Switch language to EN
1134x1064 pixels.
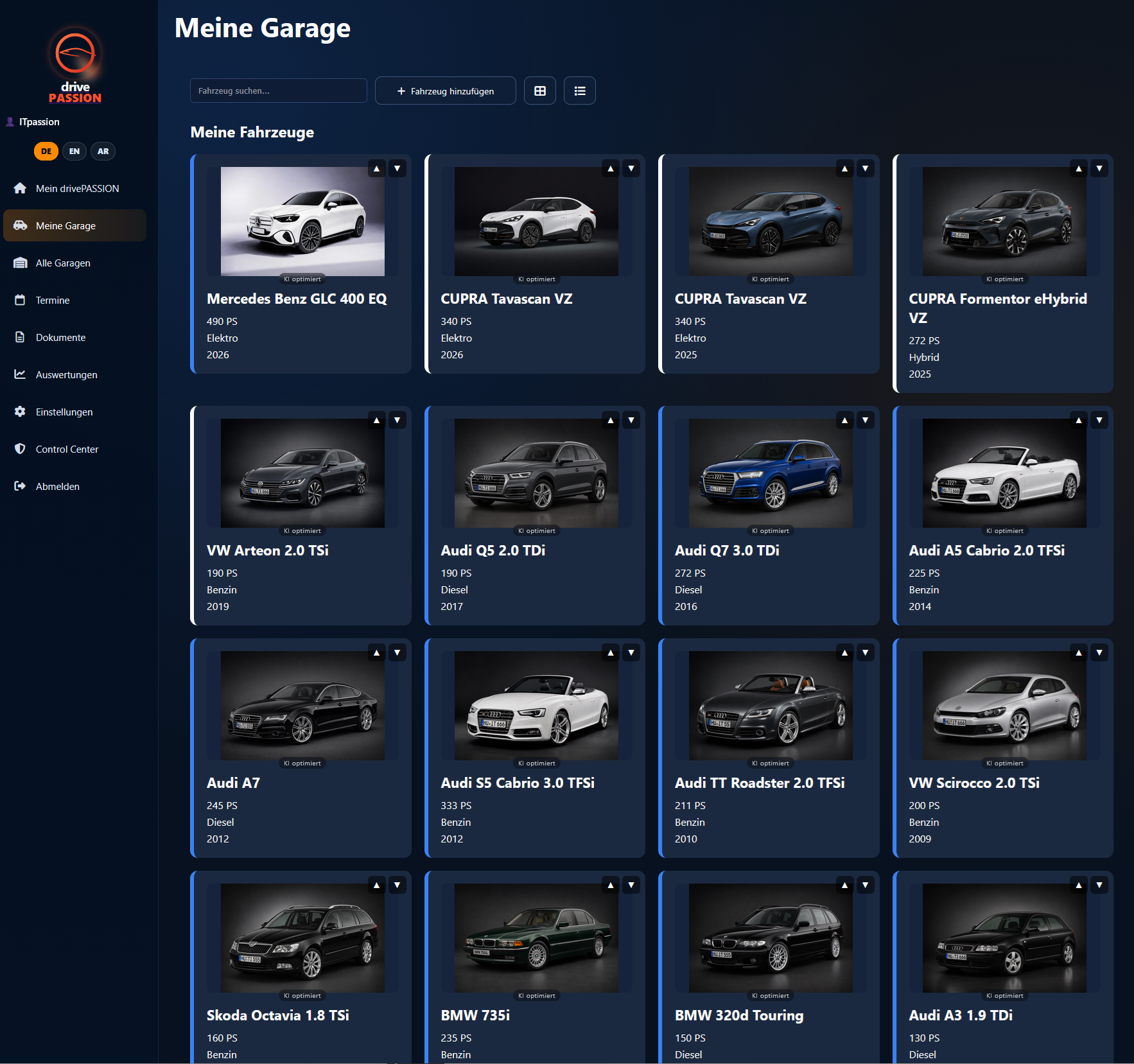click(x=74, y=151)
